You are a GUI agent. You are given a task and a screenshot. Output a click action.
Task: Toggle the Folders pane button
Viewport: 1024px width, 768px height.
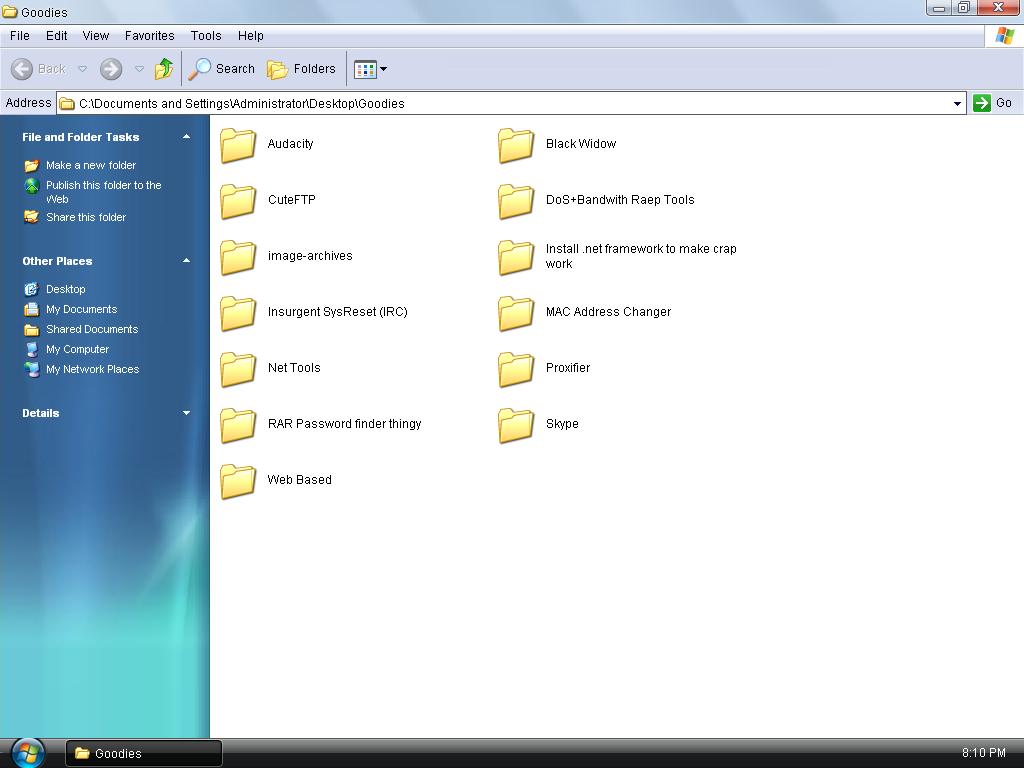tap(301, 69)
